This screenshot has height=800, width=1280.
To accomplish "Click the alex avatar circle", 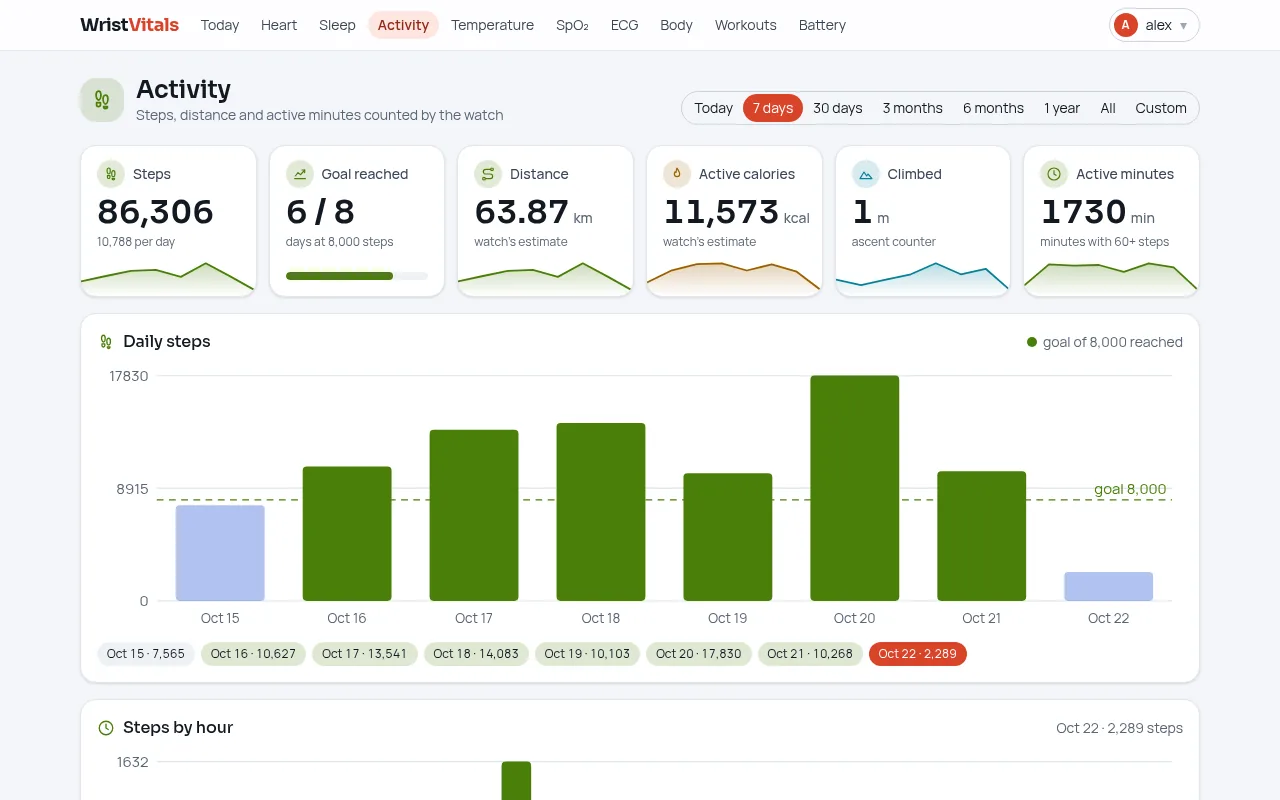I will [1126, 25].
